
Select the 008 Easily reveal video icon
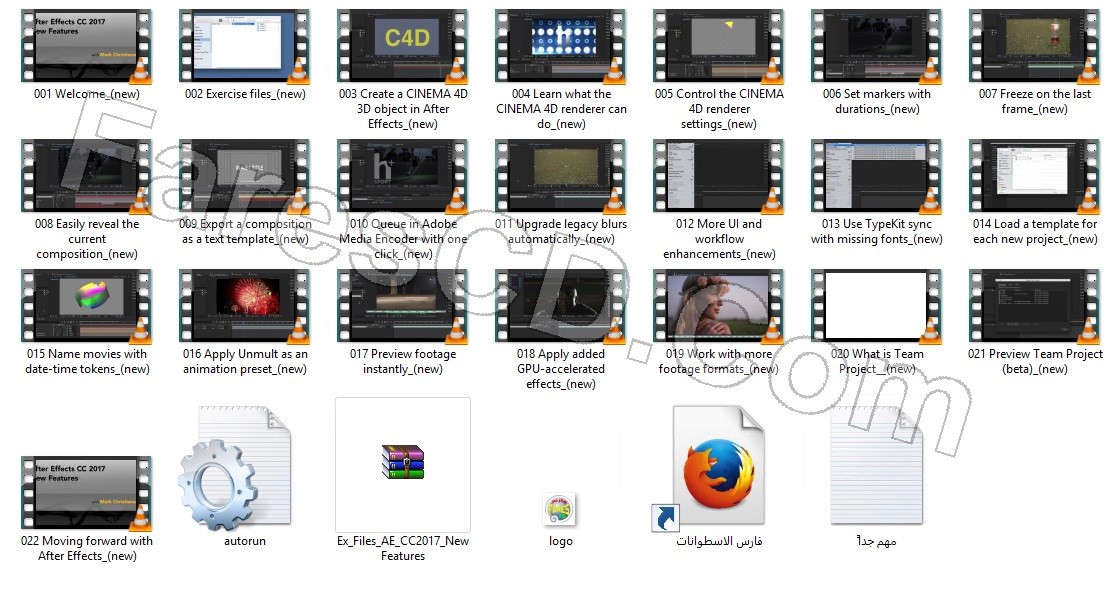(86, 176)
